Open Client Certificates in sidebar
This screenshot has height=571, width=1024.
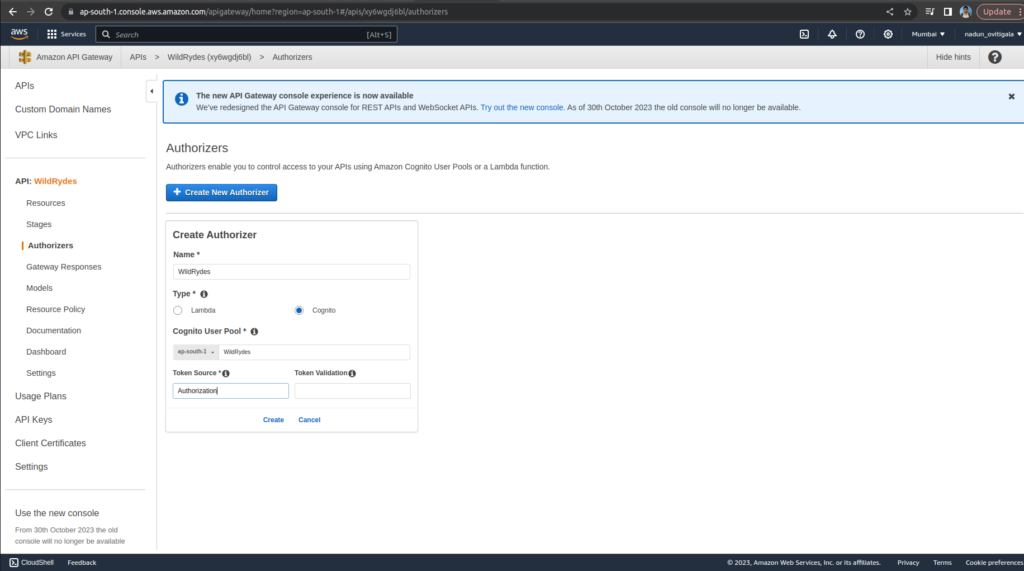(50, 443)
